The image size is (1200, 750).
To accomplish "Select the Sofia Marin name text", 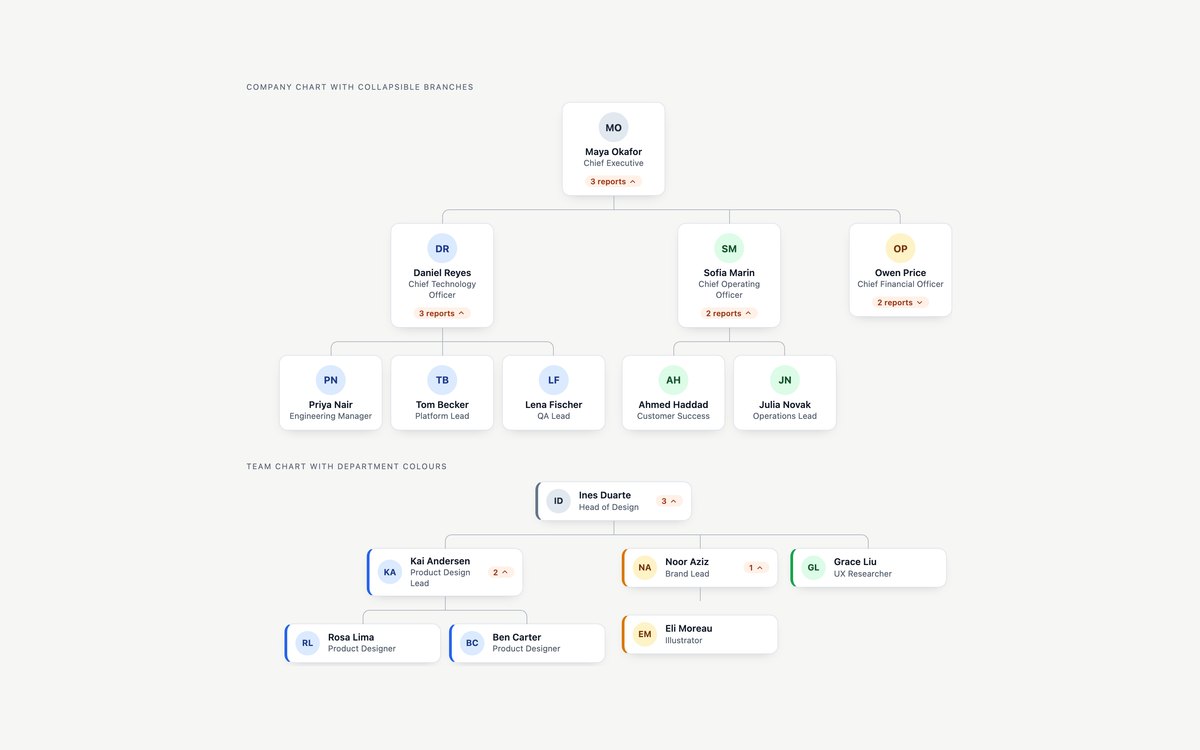I will (729, 273).
